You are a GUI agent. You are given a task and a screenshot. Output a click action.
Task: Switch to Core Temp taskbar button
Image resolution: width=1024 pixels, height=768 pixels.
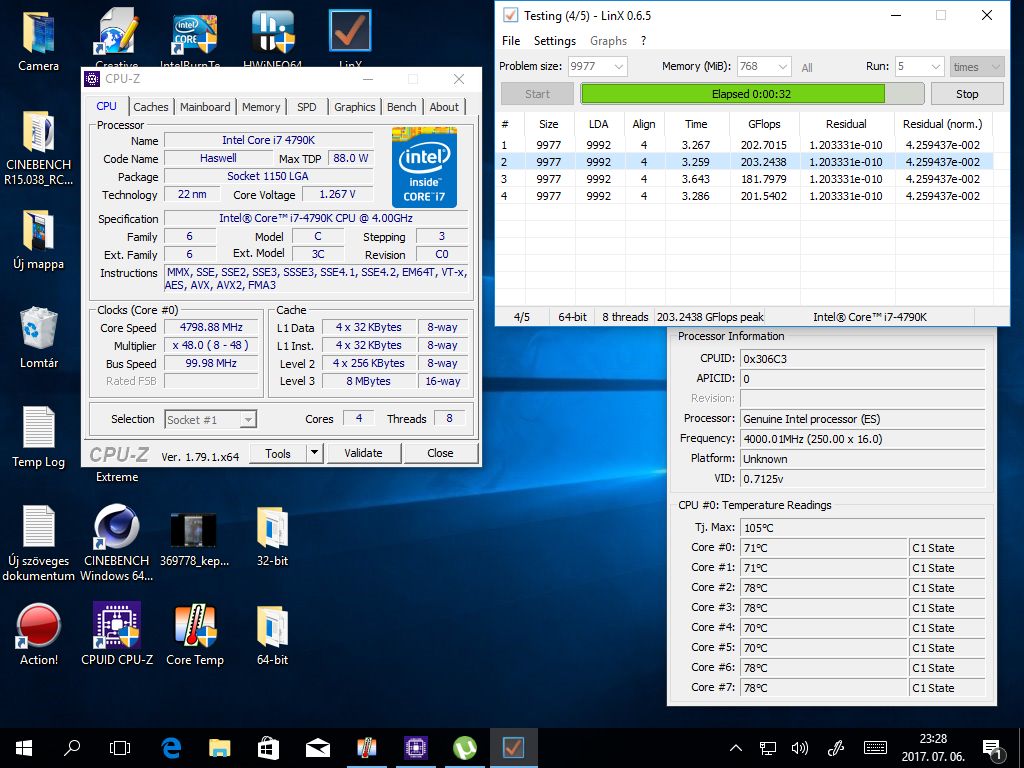tap(366, 748)
